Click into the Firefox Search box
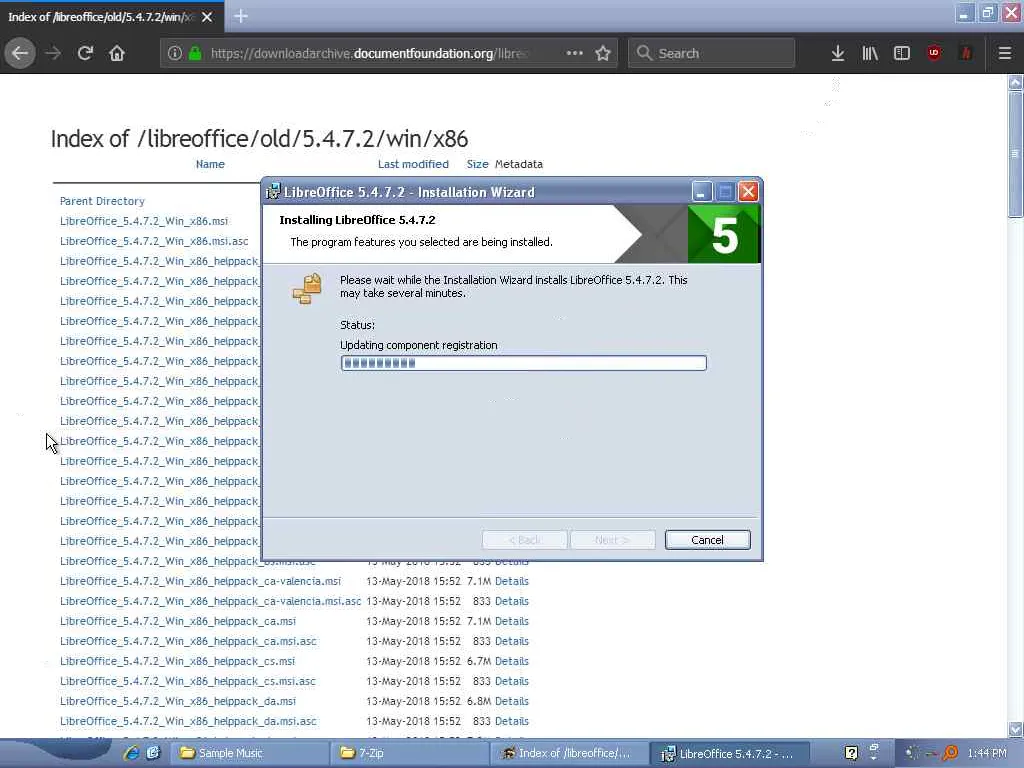The width and height of the screenshot is (1024, 768). click(712, 53)
